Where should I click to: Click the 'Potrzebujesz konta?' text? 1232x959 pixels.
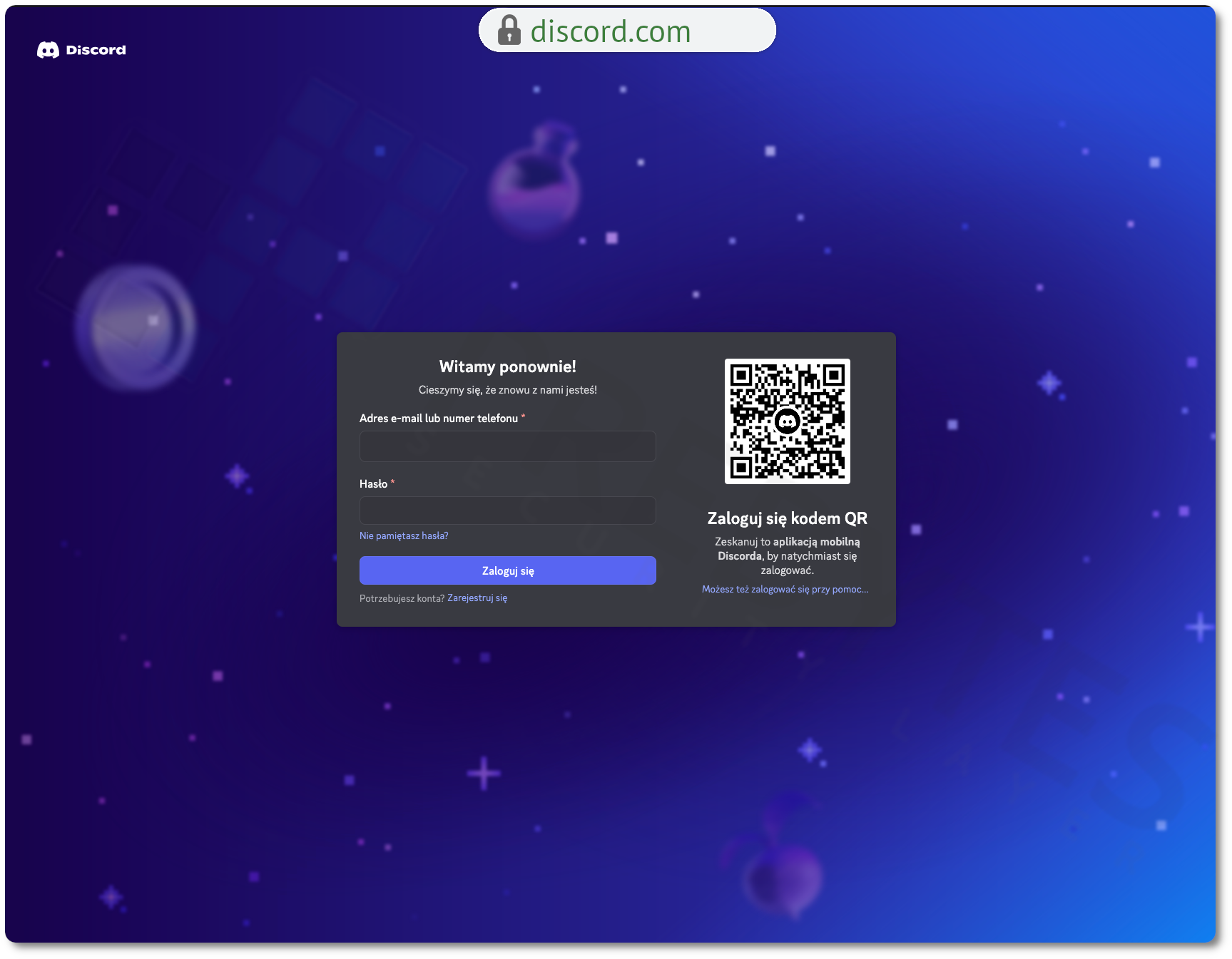tap(402, 599)
